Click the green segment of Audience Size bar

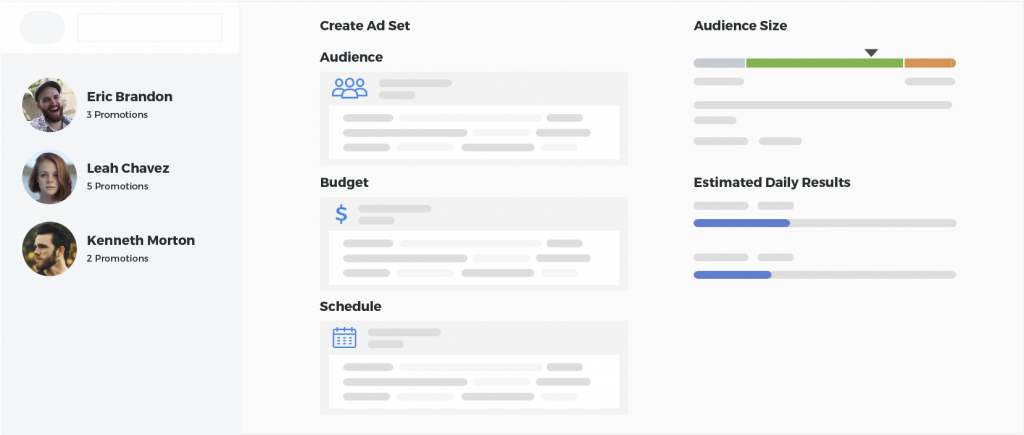[824, 63]
